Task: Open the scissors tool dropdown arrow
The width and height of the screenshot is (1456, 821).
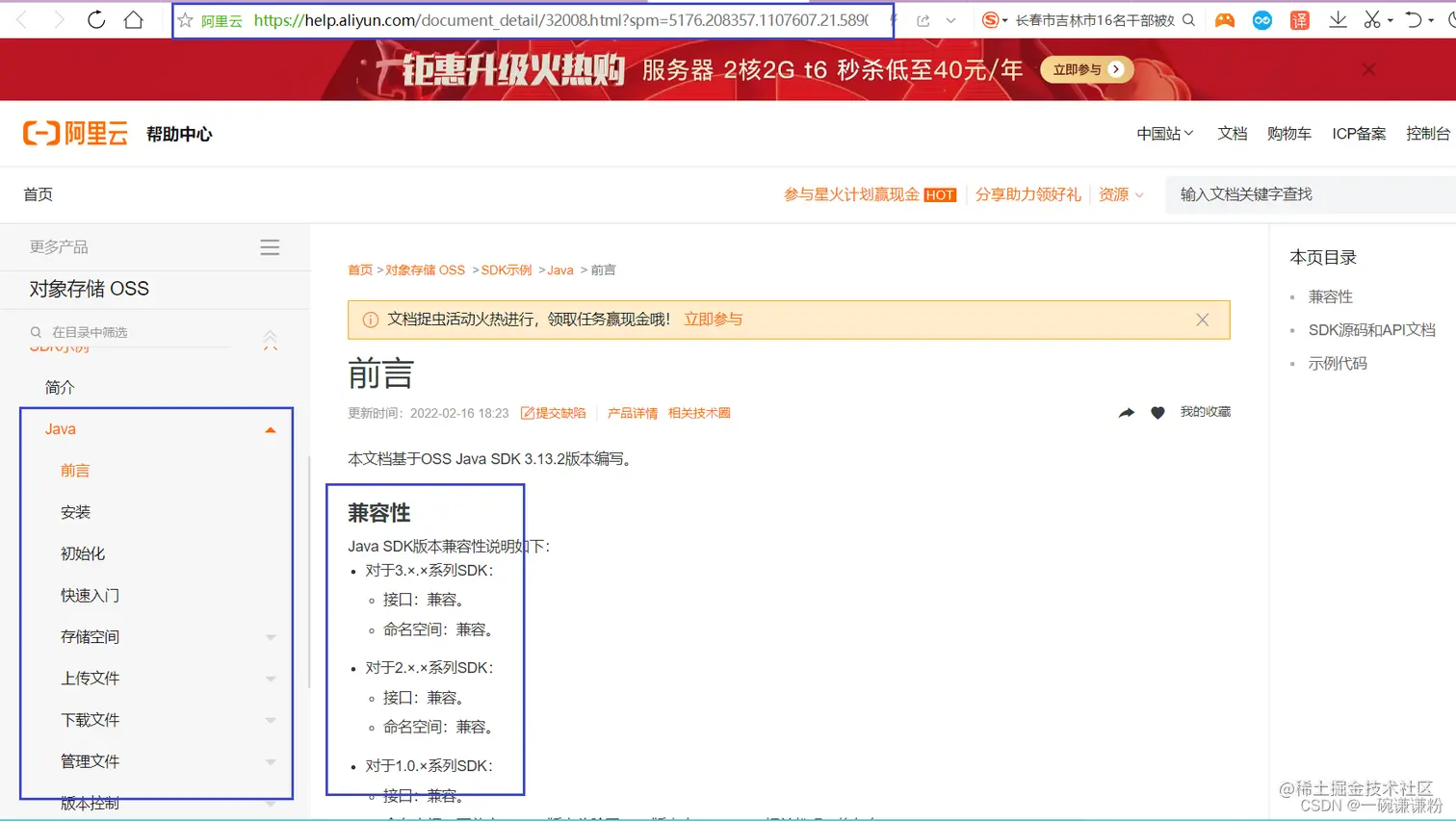Action: coord(1391,21)
